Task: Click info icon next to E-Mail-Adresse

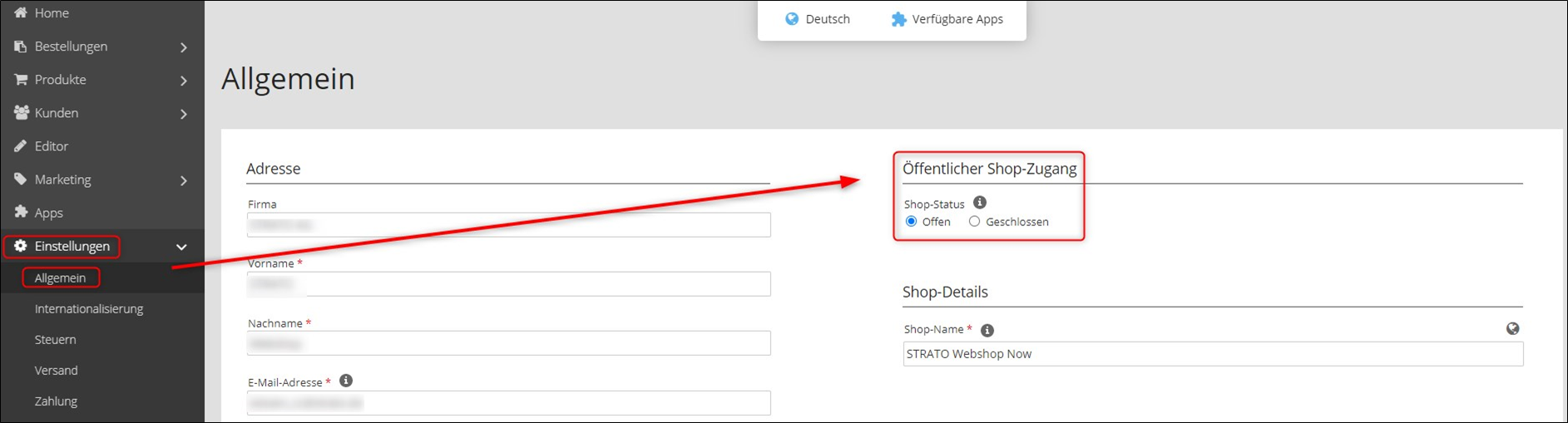Action: pyautogui.click(x=346, y=381)
